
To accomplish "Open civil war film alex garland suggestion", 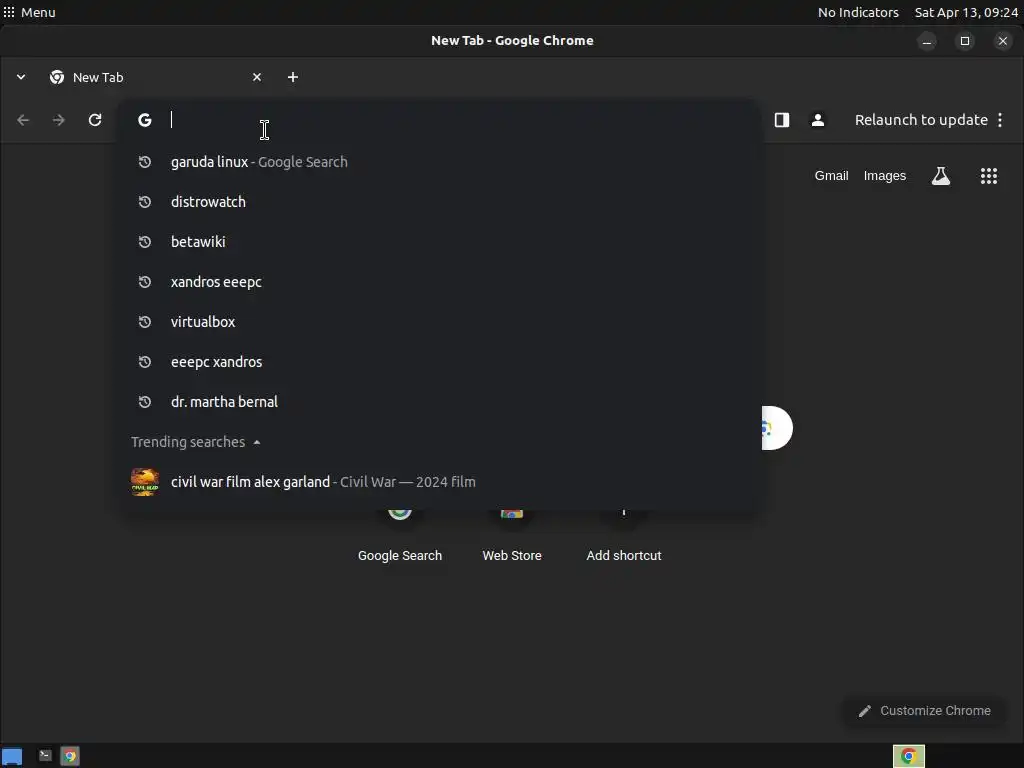I will (439, 482).
